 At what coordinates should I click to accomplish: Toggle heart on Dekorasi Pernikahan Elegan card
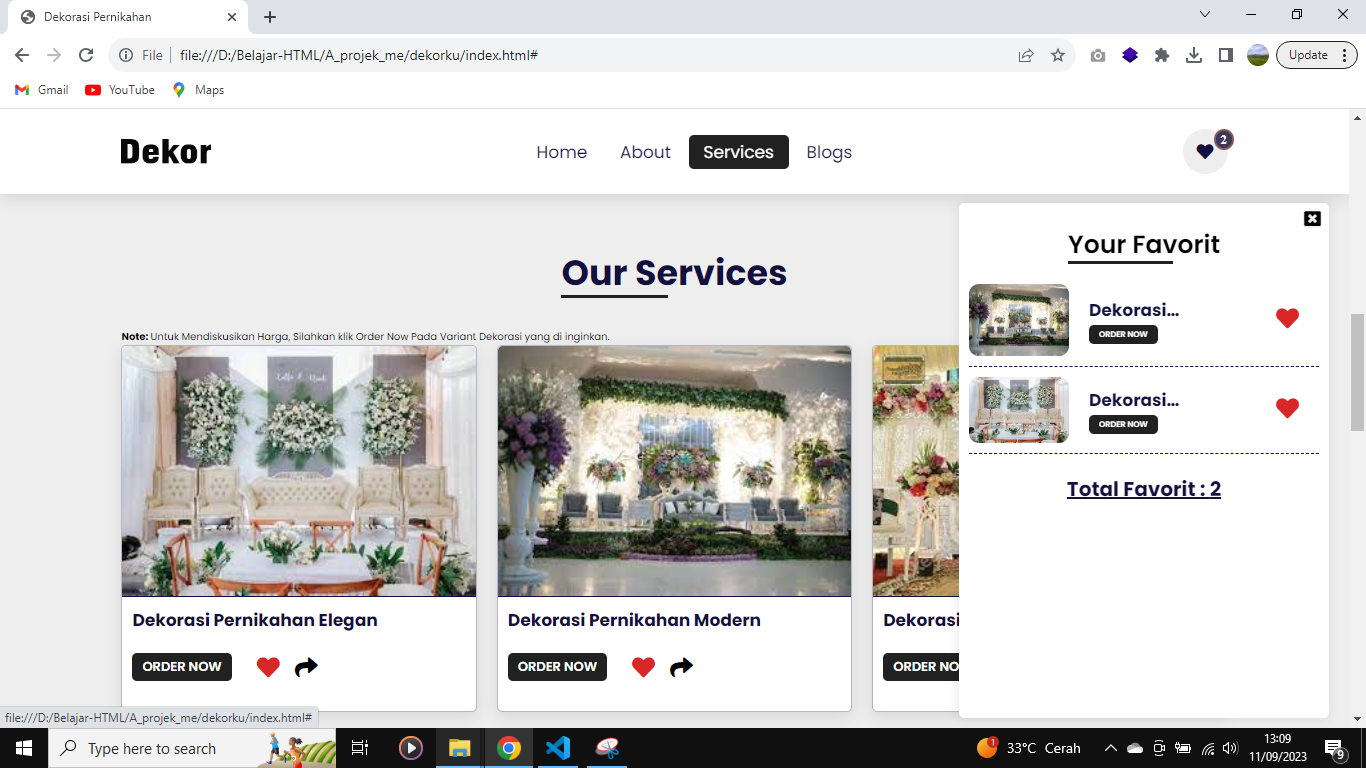pos(268,667)
